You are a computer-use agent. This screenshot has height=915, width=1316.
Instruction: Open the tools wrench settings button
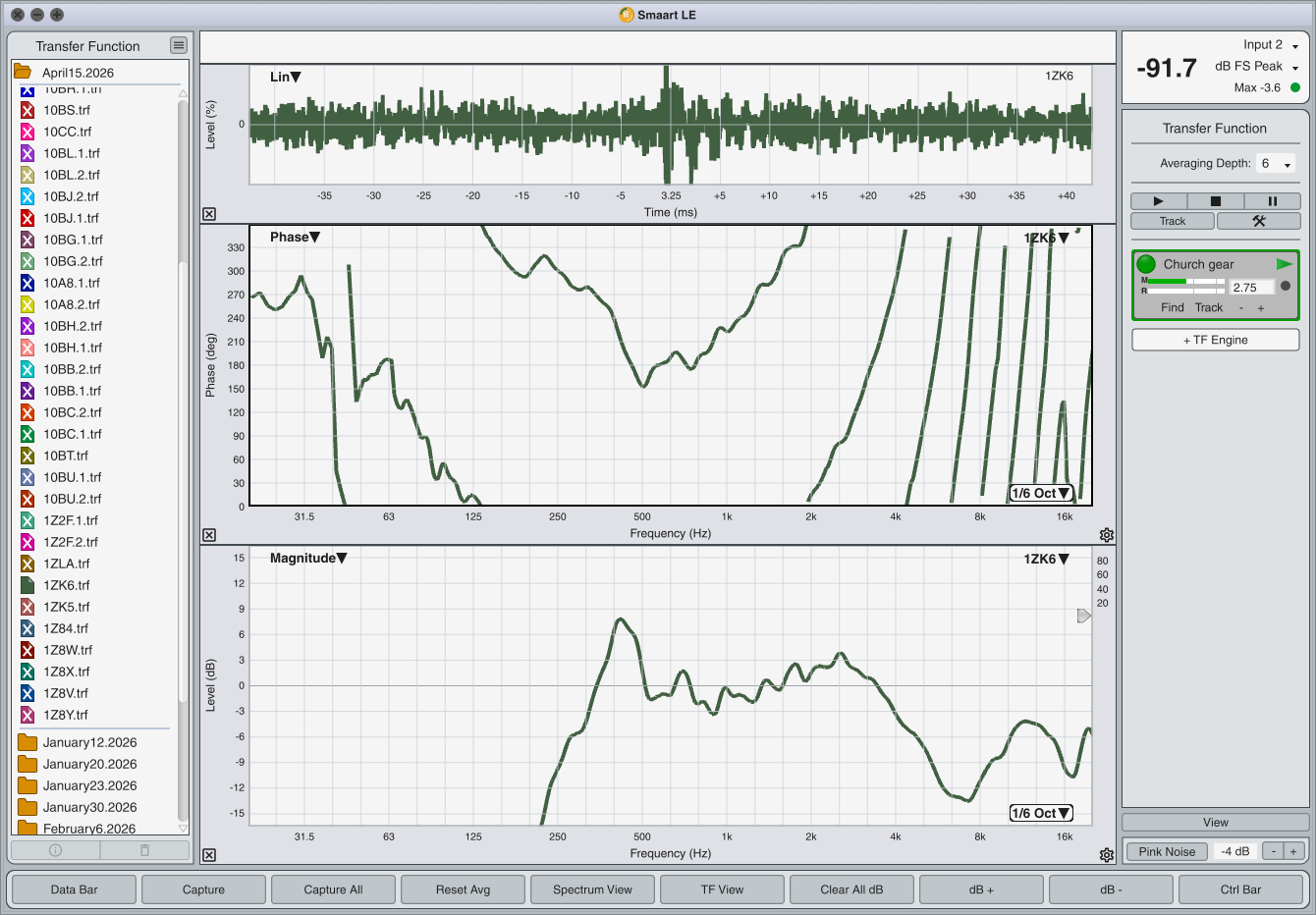click(1258, 221)
